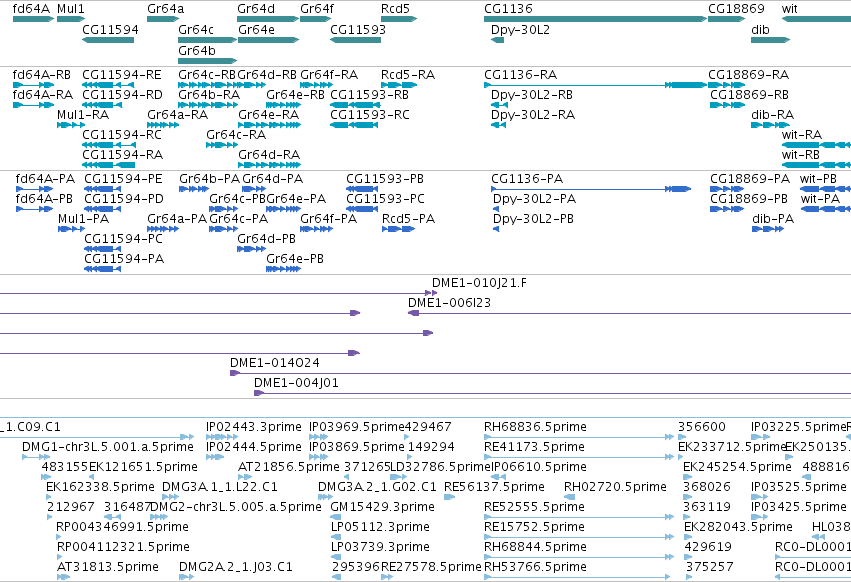851x582 pixels.
Task: Click transcript Gr64a-RA
Action: click(177, 115)
